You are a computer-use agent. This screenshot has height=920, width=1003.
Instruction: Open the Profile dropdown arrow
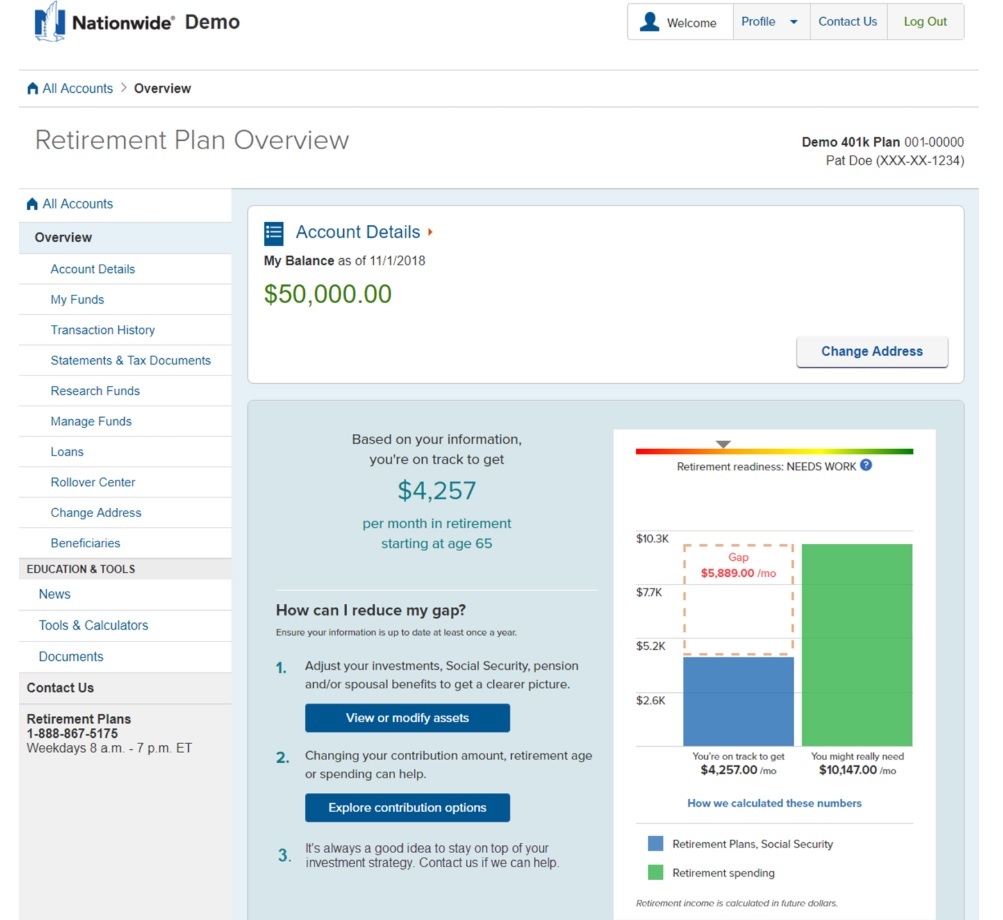click(x=794, y=22)
